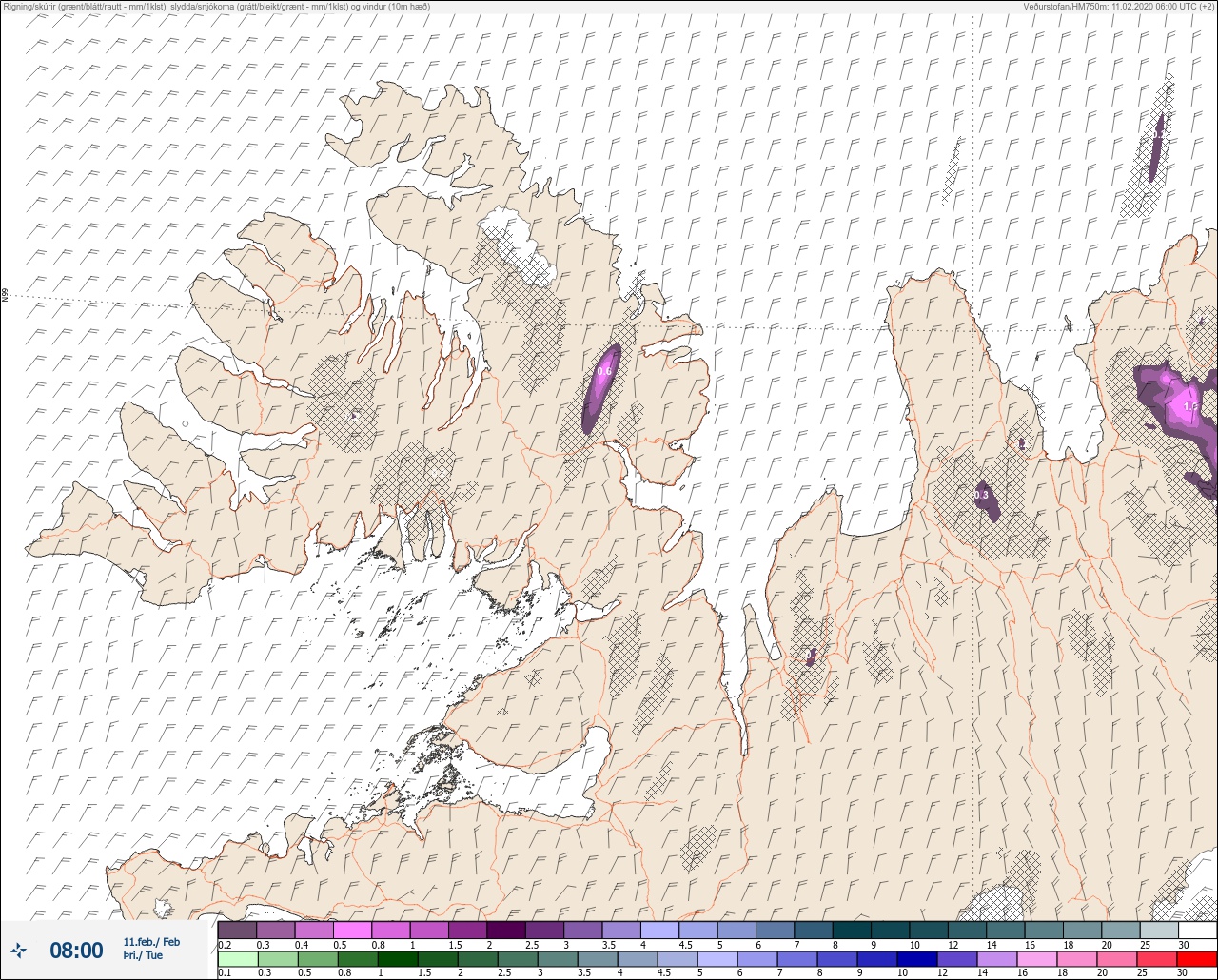Select upper legend dark purple swatch 2 to 2.5

[506, 930]
